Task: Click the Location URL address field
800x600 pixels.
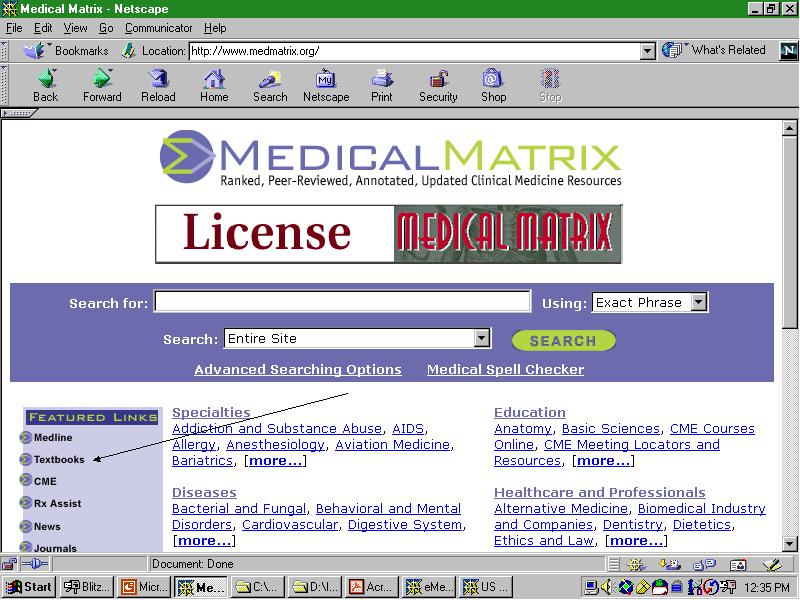Action: tap(414, 51)
